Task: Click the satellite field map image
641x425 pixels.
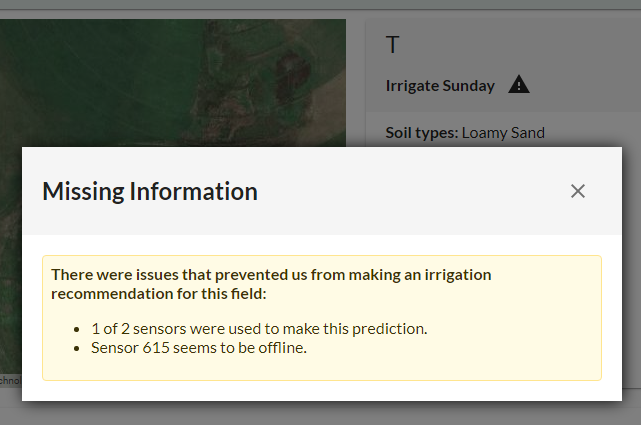Action: pos(150,80)
